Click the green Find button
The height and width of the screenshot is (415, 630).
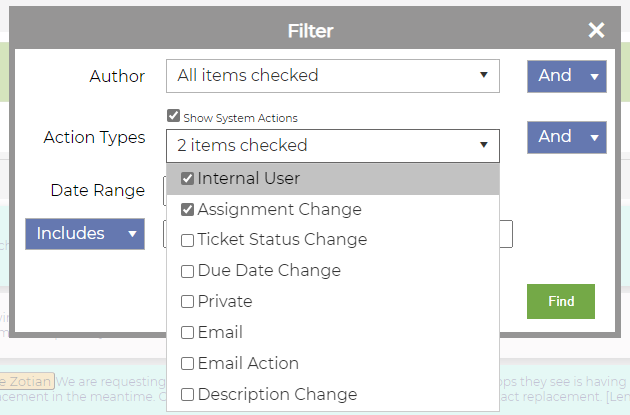tap(561, 301)
